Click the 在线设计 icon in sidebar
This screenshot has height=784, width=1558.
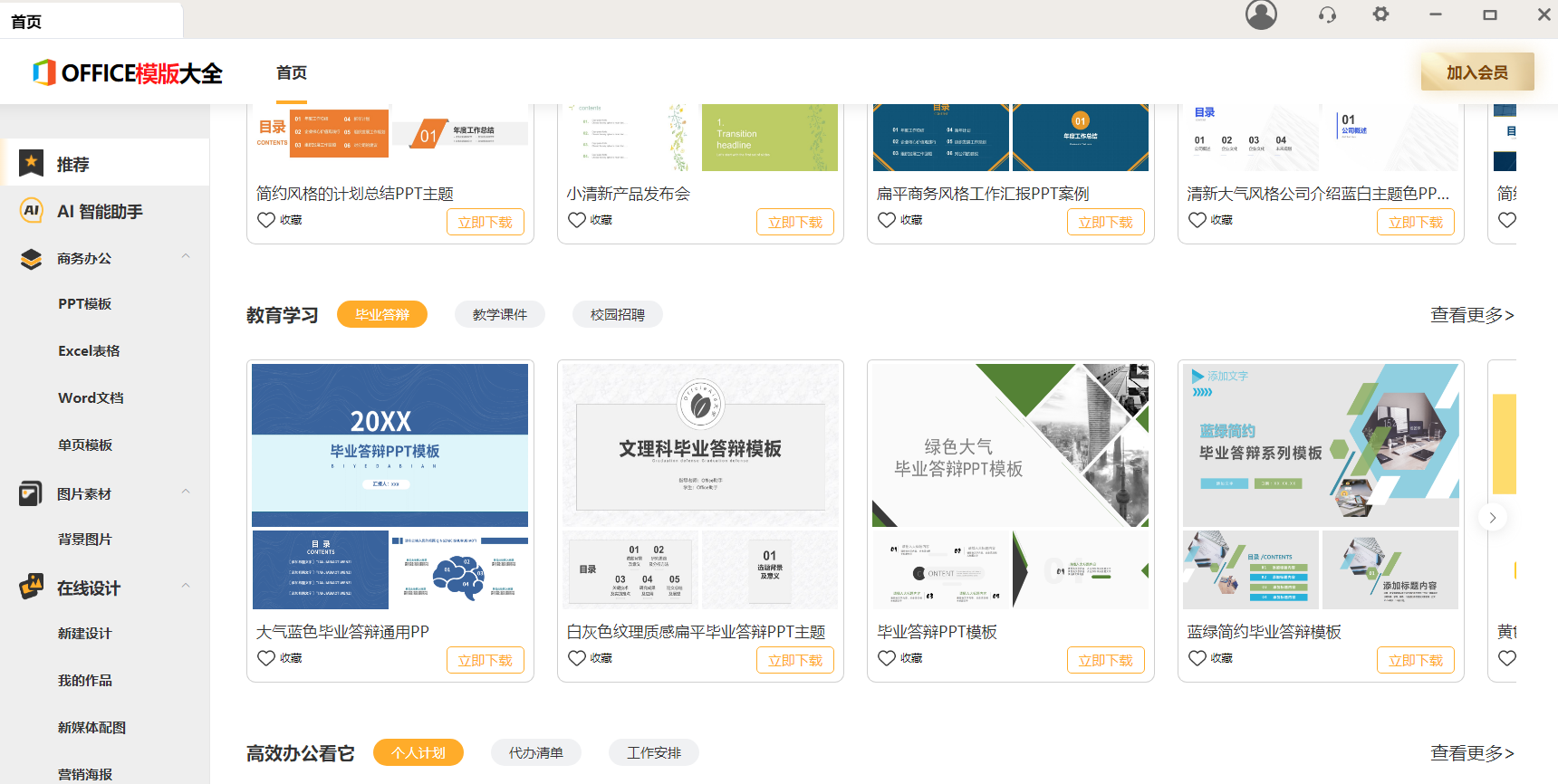pyautogui.click(x=32, y=587)
